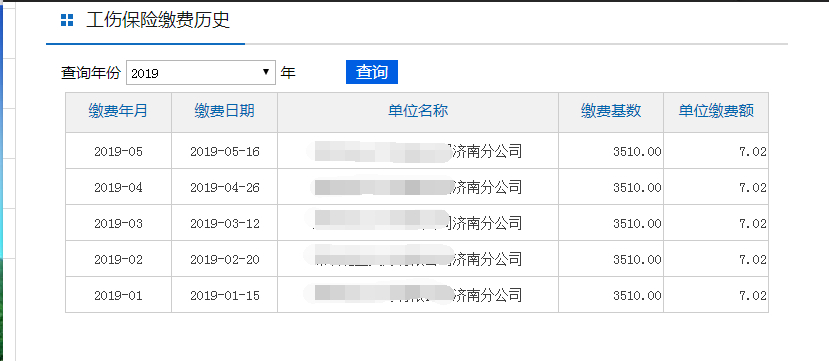Open the 查询年份 dropdown showing 2019
The width and height of the screenshot is (829, 361).
(x=201, y=72)
